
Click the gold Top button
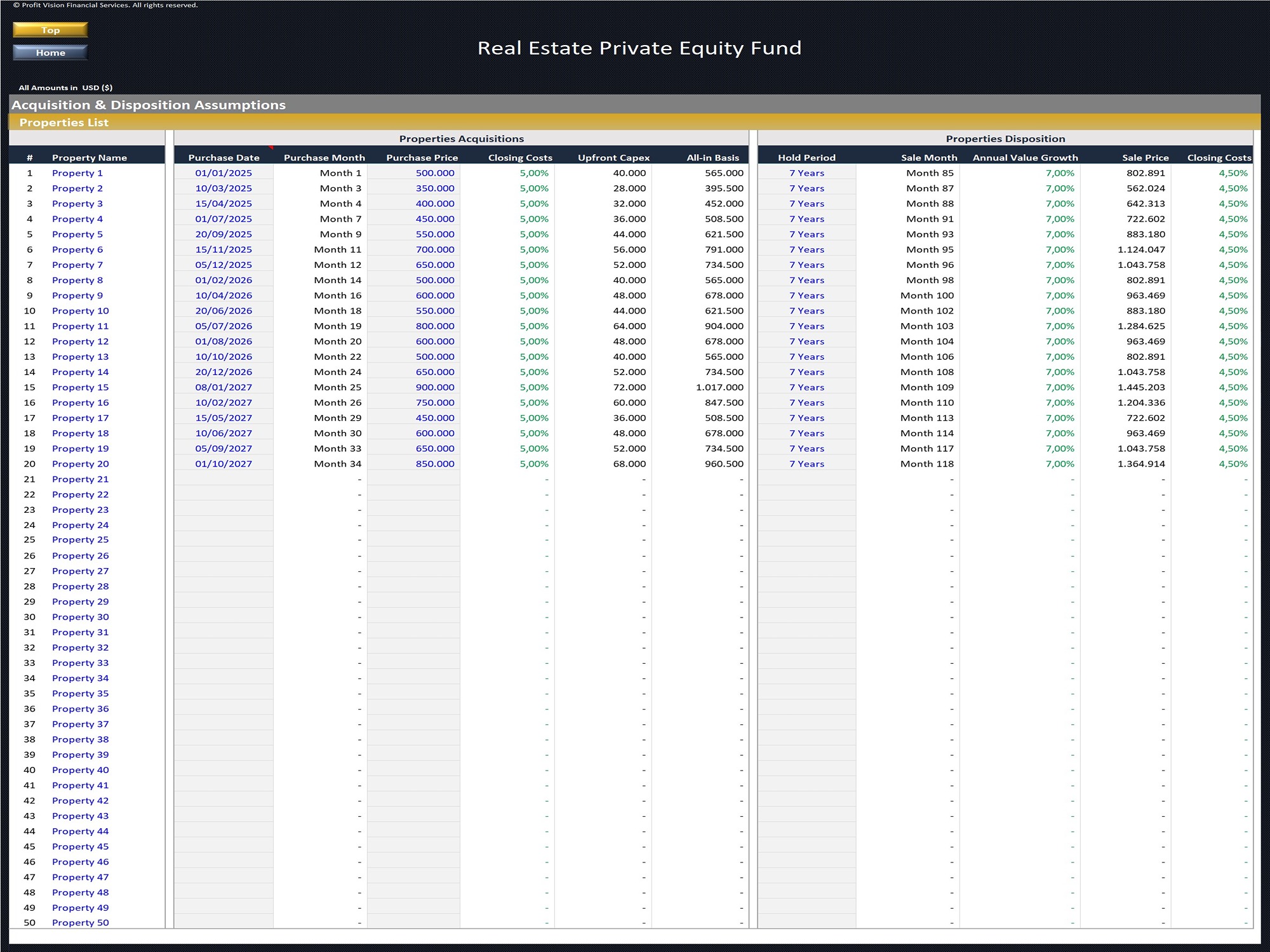[x=50, y=30]
